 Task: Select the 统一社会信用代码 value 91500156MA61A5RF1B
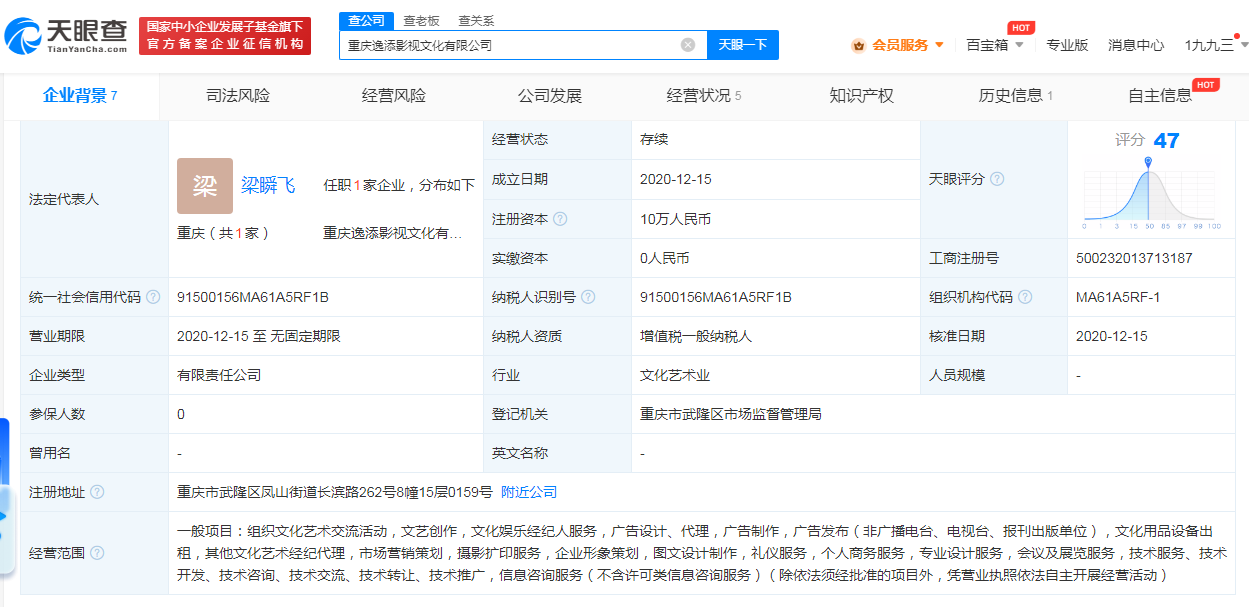pyautogui.click(x=253, y=297)
